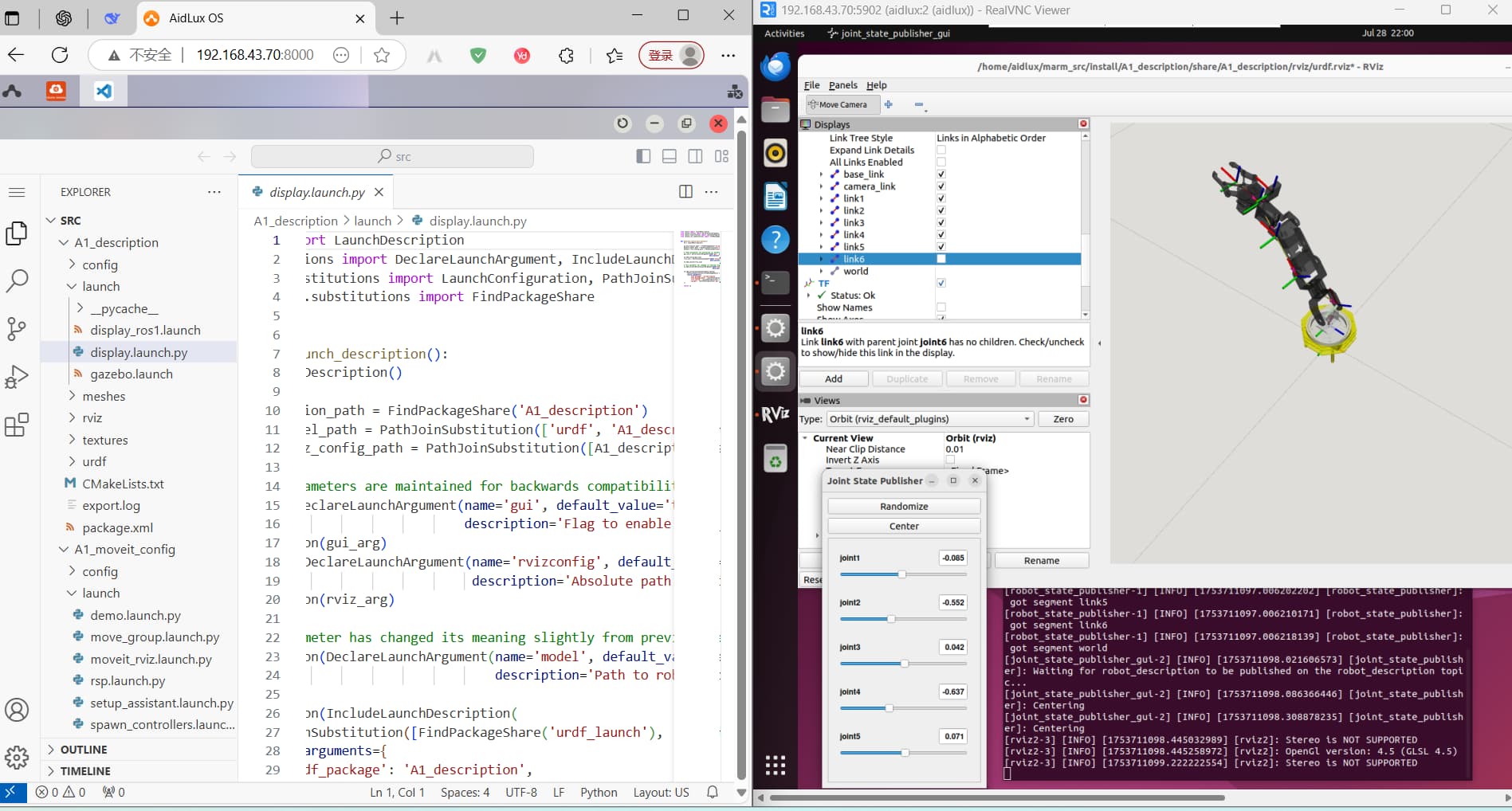Open Thunderbird mail from the dock
This screenshot has height=811, width=1512.
tap(776, 67)
